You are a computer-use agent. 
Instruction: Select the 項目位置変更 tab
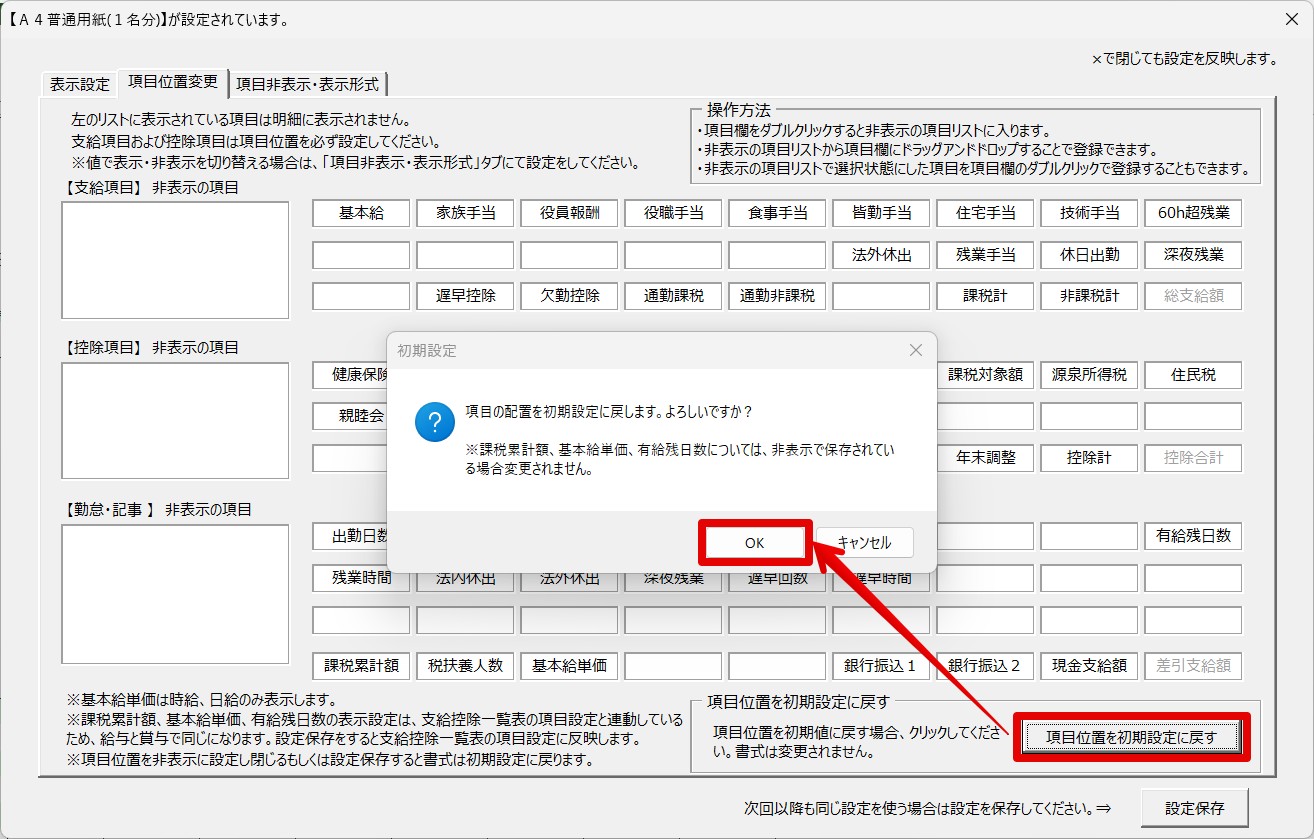coord(173,82)
